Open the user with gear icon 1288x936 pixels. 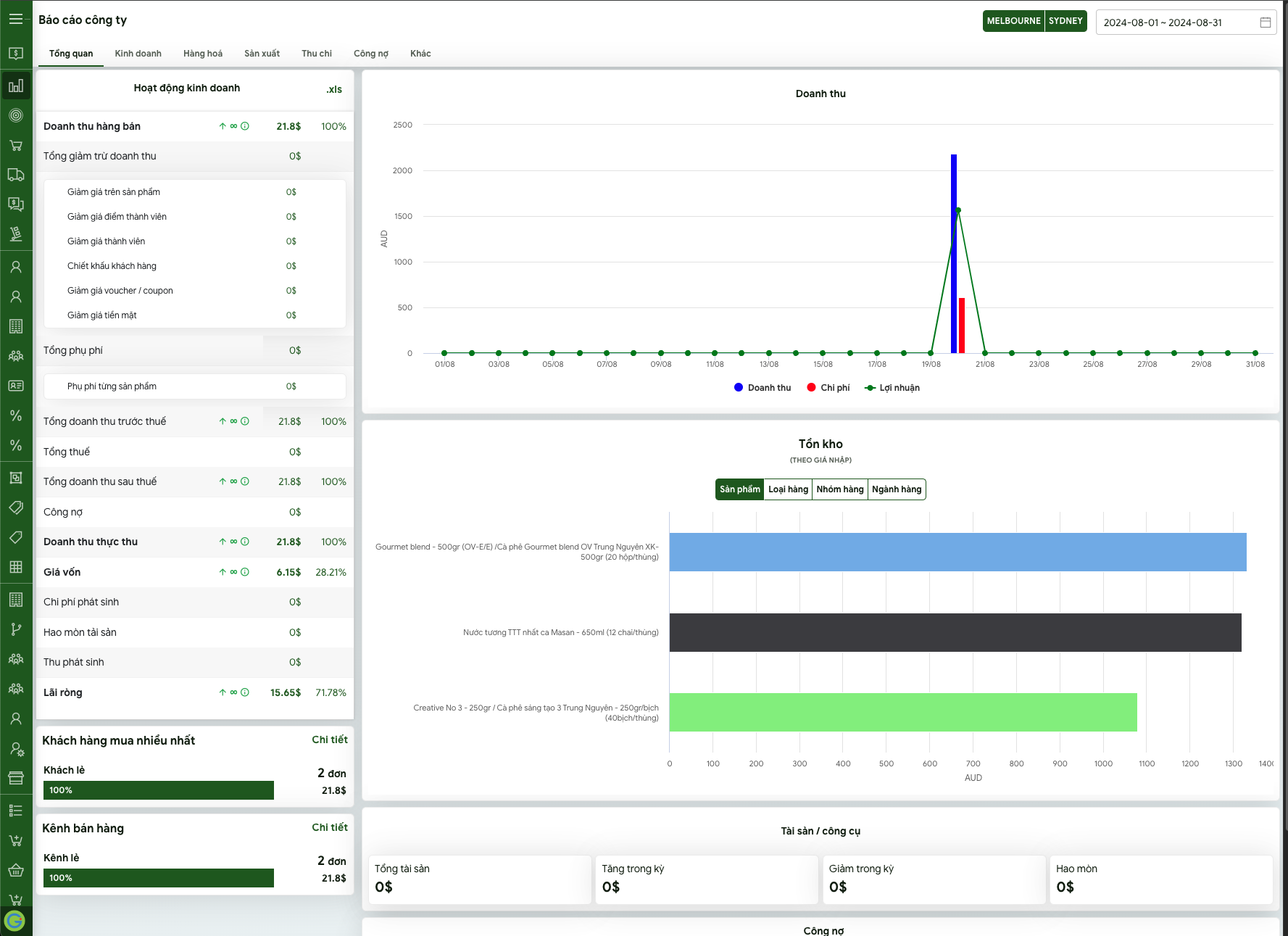pyautogui.click(x=16, y=749)
